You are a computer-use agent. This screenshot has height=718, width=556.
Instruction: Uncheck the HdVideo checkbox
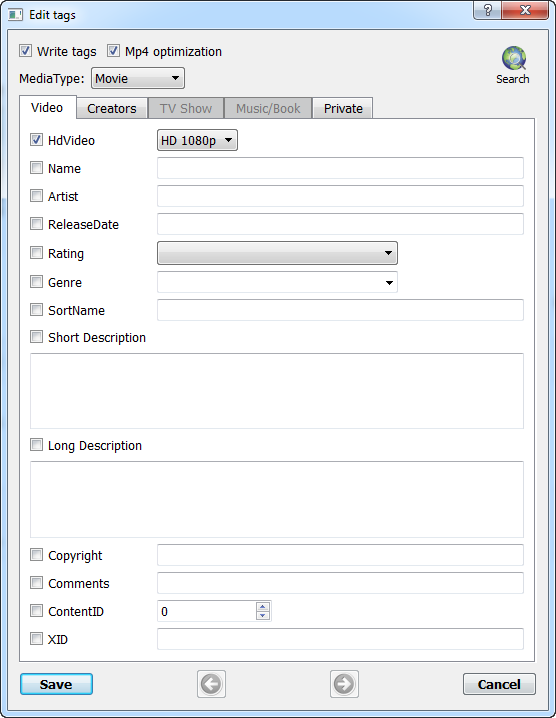point(37,140)
